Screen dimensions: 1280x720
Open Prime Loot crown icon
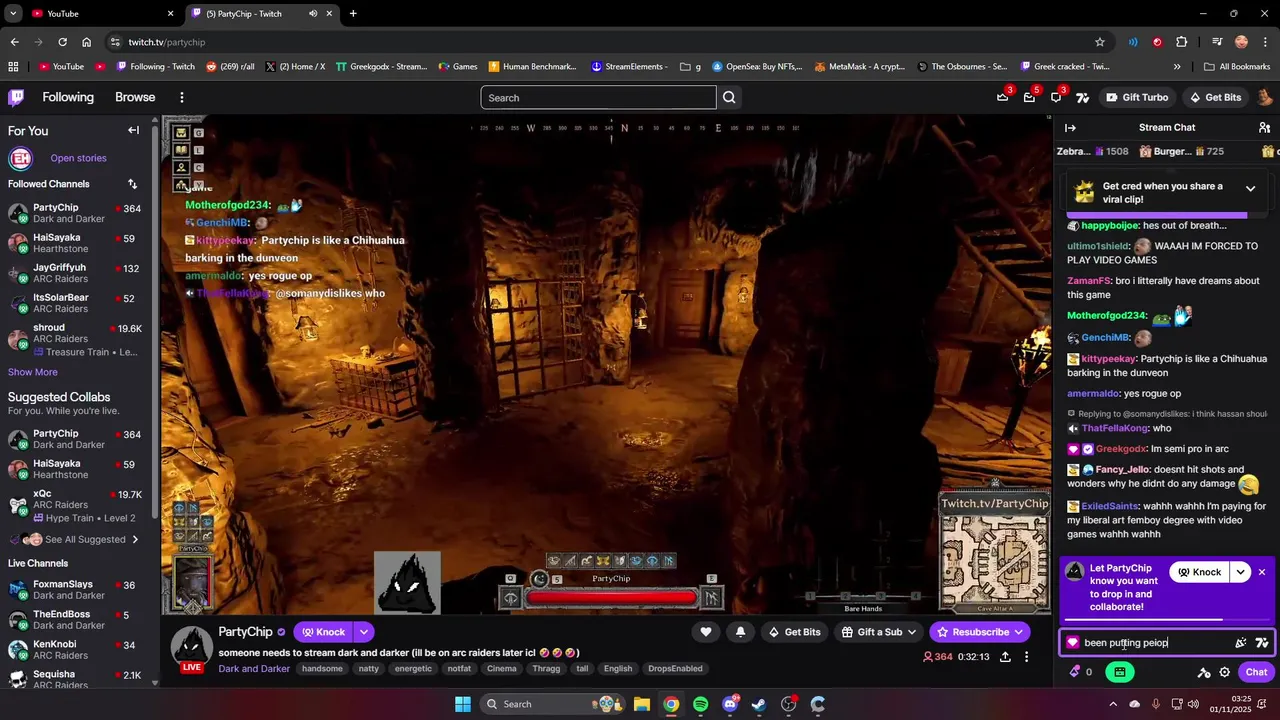tap(1002, 97)
